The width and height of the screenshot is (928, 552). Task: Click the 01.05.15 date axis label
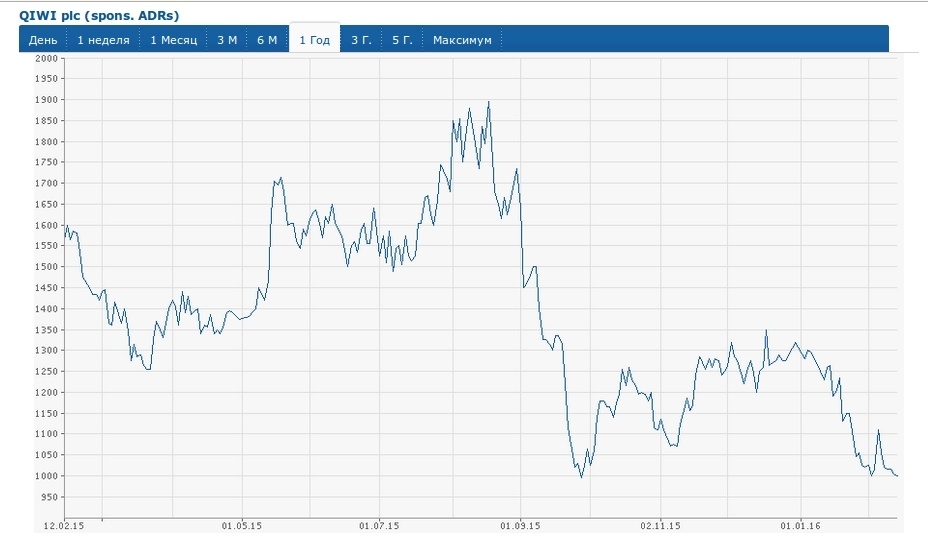(x=241, y=525)
